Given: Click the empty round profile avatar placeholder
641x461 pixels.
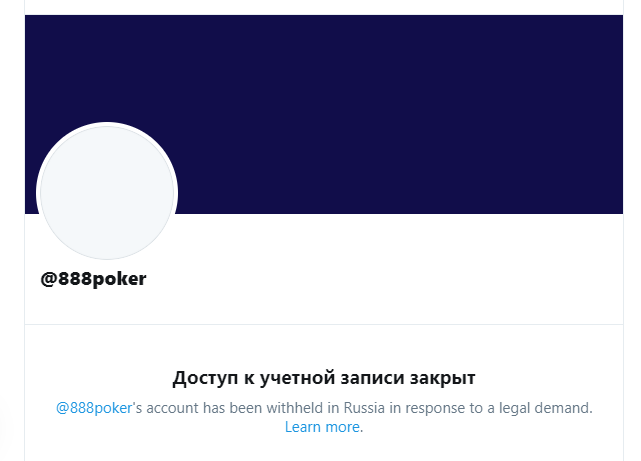Looking at the screenshot, I should click(107, 192).
